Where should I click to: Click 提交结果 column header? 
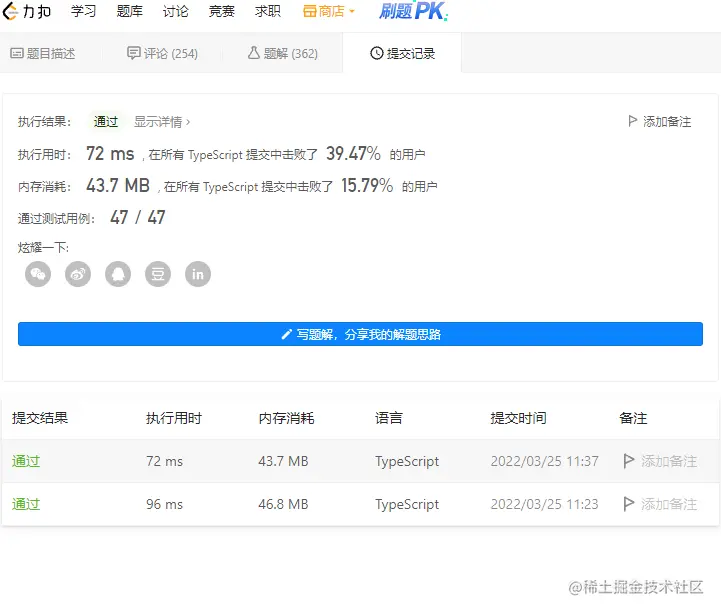(40, 418)
